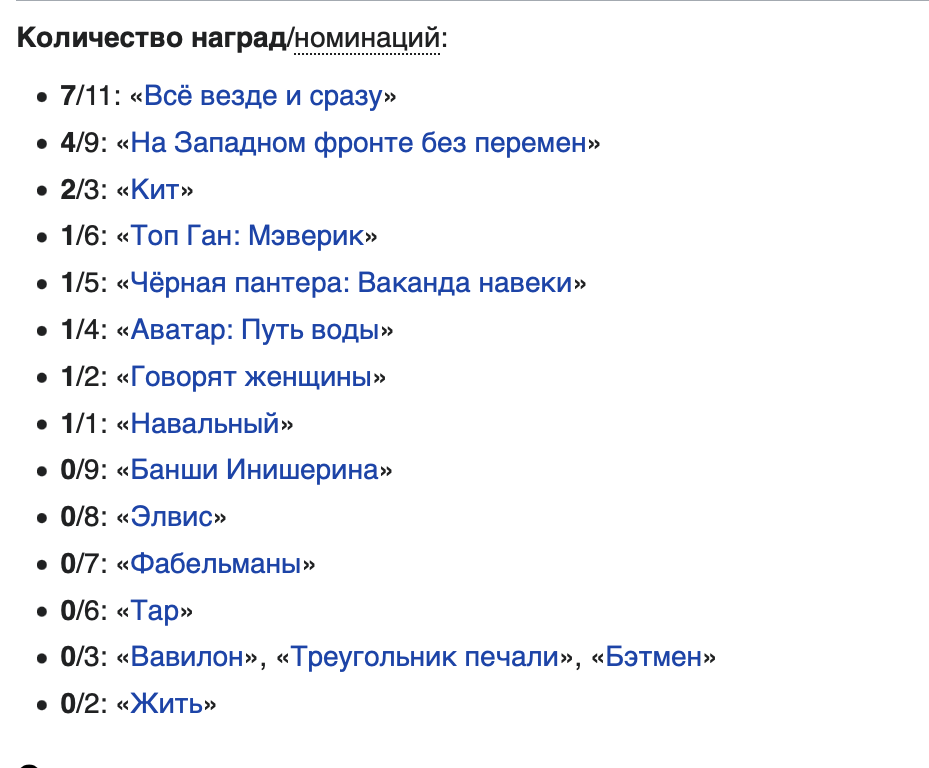Open the «Треугольник печали» article
The image size is (929, 768).
pyautogui.click(x=424, y=658)
